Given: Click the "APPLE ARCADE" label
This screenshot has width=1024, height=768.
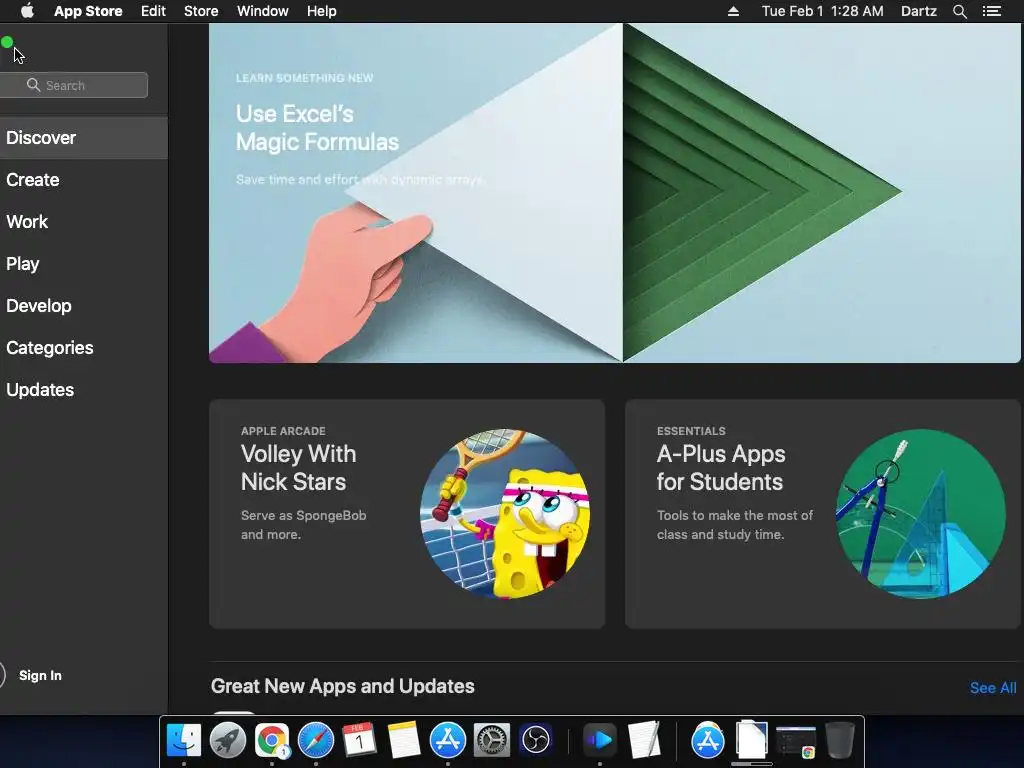Looking at the screenshot, I should [283, 431].
